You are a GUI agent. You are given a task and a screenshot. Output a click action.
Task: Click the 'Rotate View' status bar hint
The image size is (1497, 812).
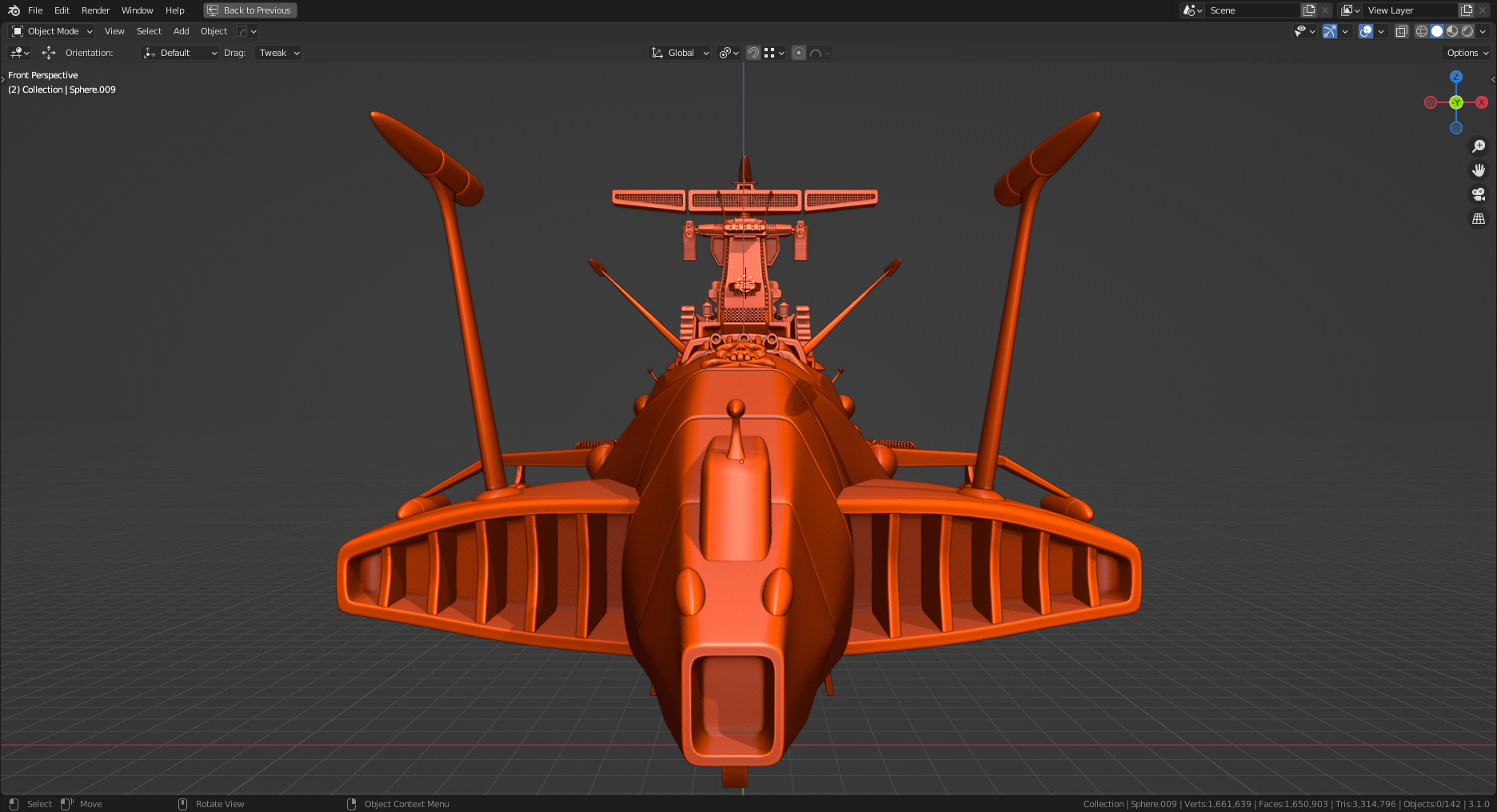(x=220, y=804)
